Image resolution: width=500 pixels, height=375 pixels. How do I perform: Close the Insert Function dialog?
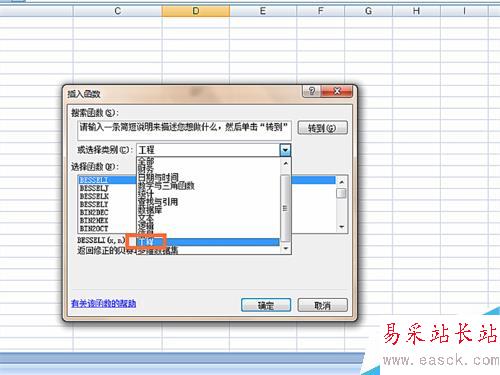coord(337,91)
